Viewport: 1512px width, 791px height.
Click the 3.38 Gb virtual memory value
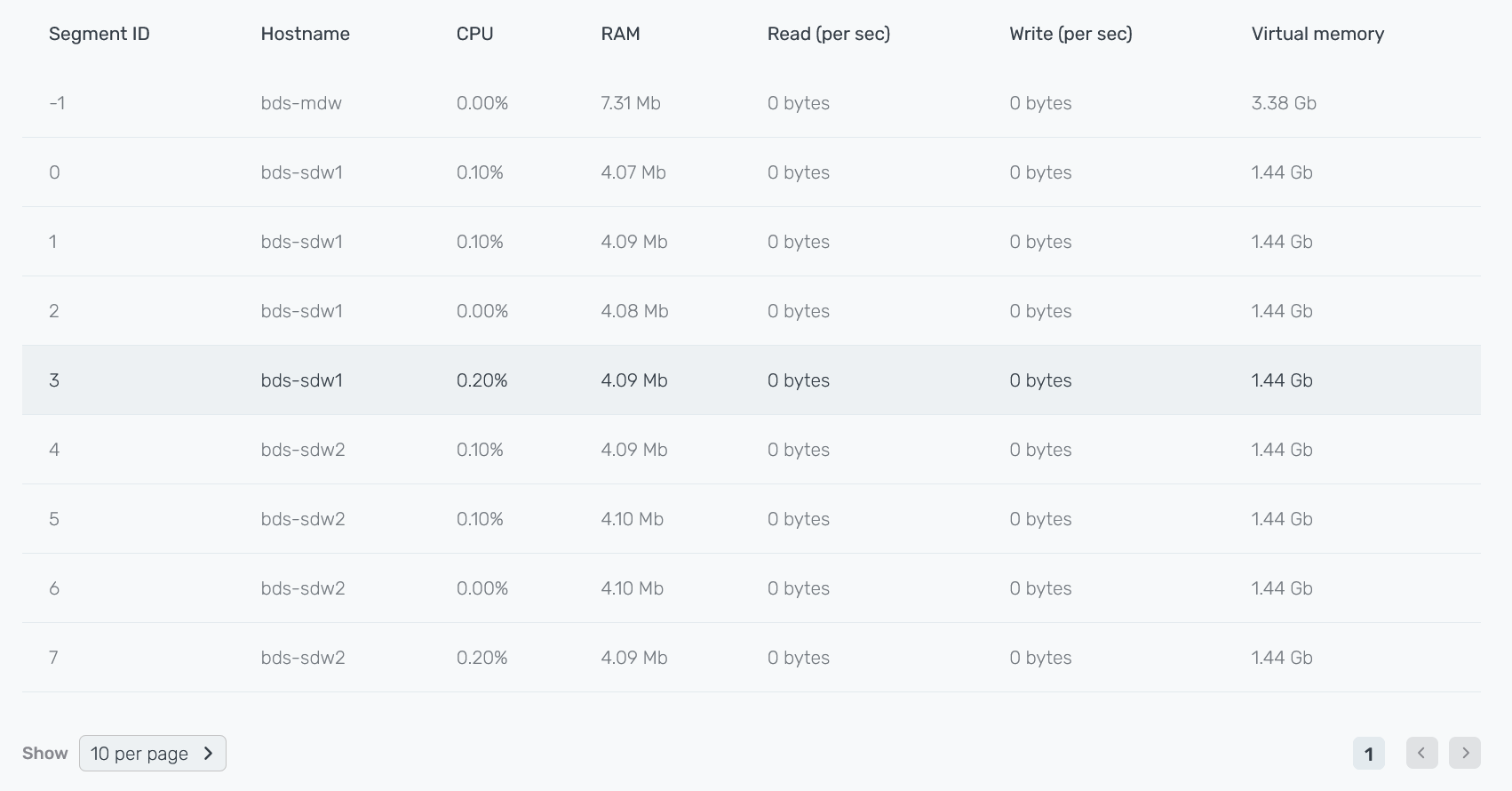pyautogui.click(x=1283, y=102)
